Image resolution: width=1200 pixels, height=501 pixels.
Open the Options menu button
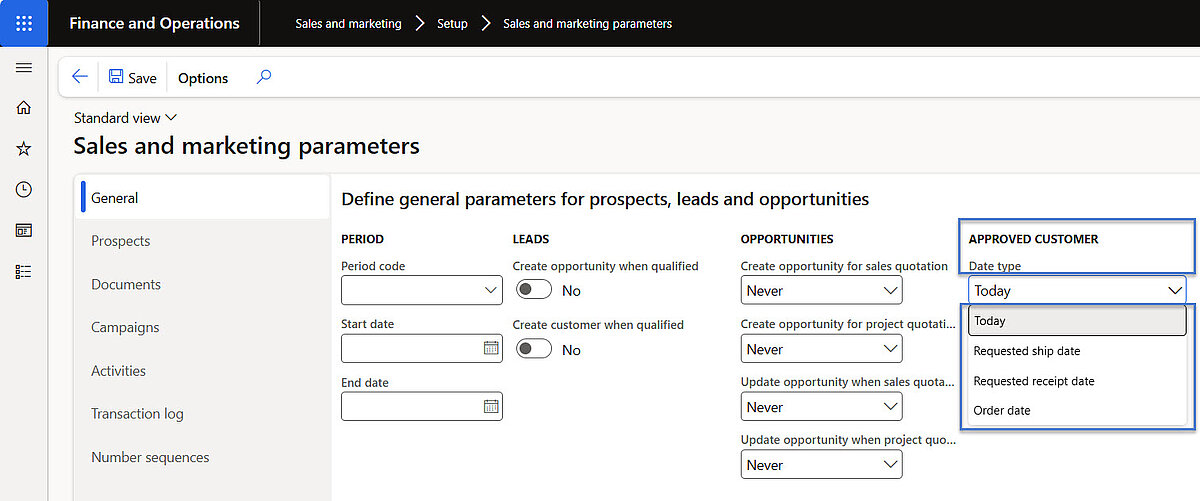tap(203, 78)
